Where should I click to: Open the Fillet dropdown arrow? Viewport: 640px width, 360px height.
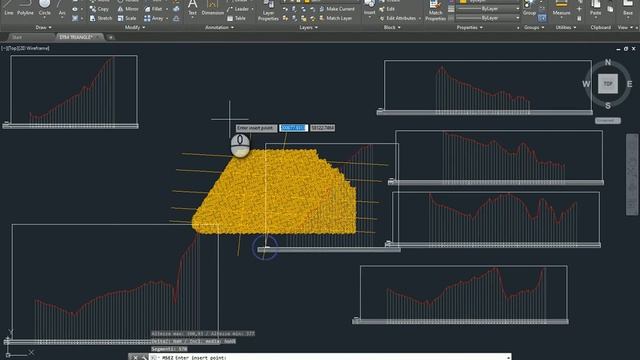click(167, 9)
